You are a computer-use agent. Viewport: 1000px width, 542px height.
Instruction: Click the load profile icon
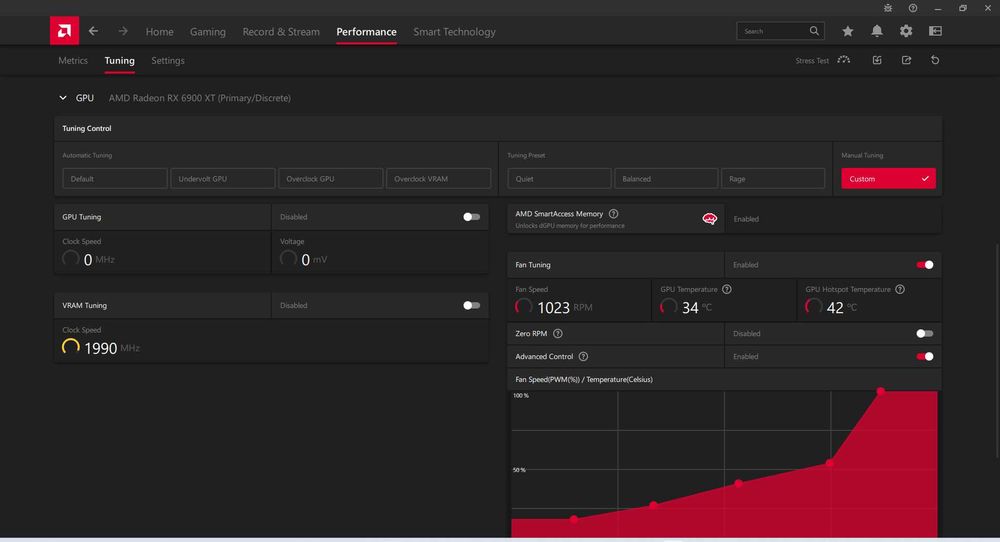[x=877, y=60]
